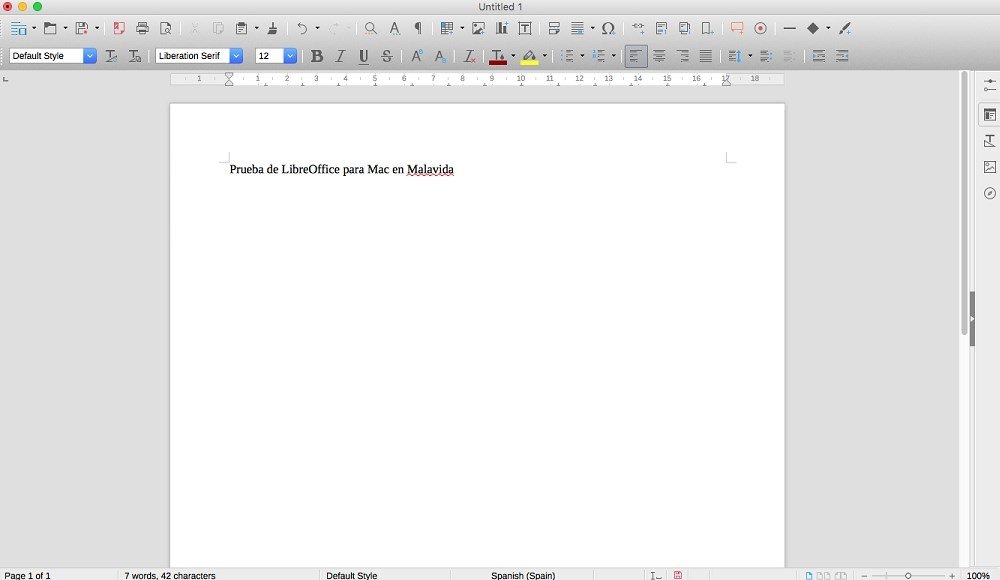1000x580 pixels.
Task: Expand the Insert Table grid dropdown arrow
Action: (462, 28)
